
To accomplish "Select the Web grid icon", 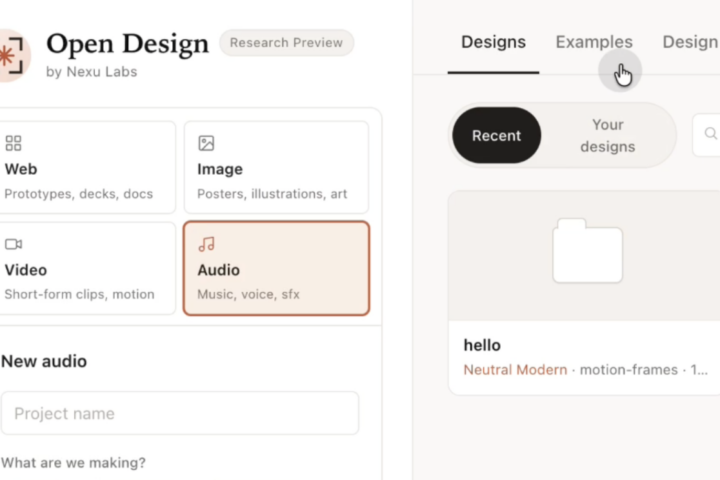I will (x=13, y=143).
